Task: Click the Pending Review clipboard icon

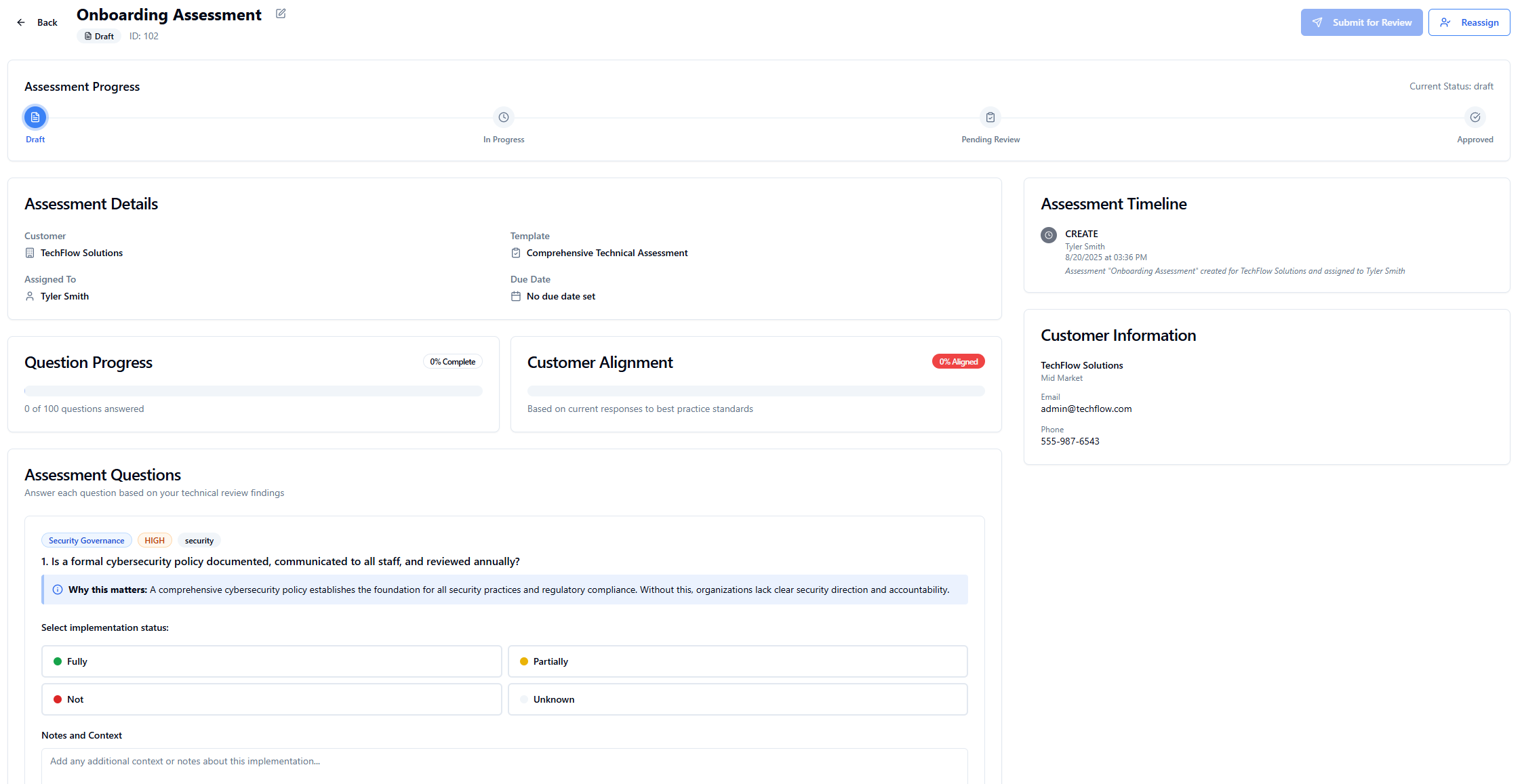Action: (990, 117)
